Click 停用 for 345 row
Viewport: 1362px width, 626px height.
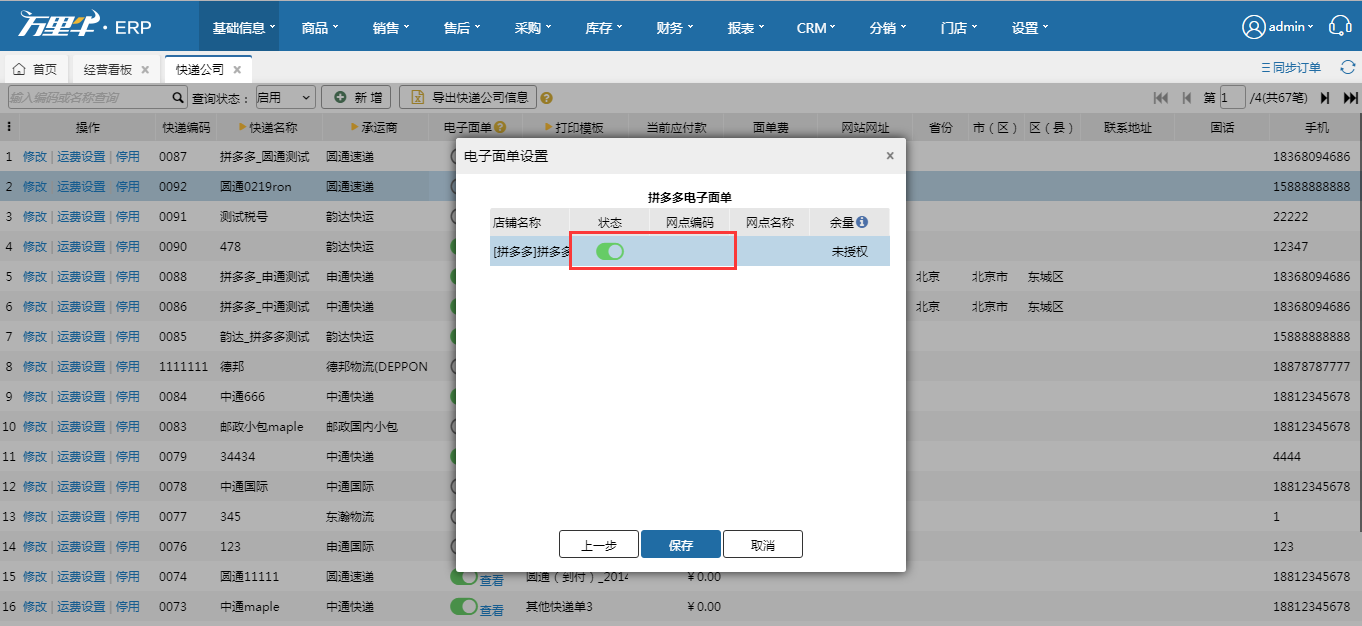pos(128,517)
